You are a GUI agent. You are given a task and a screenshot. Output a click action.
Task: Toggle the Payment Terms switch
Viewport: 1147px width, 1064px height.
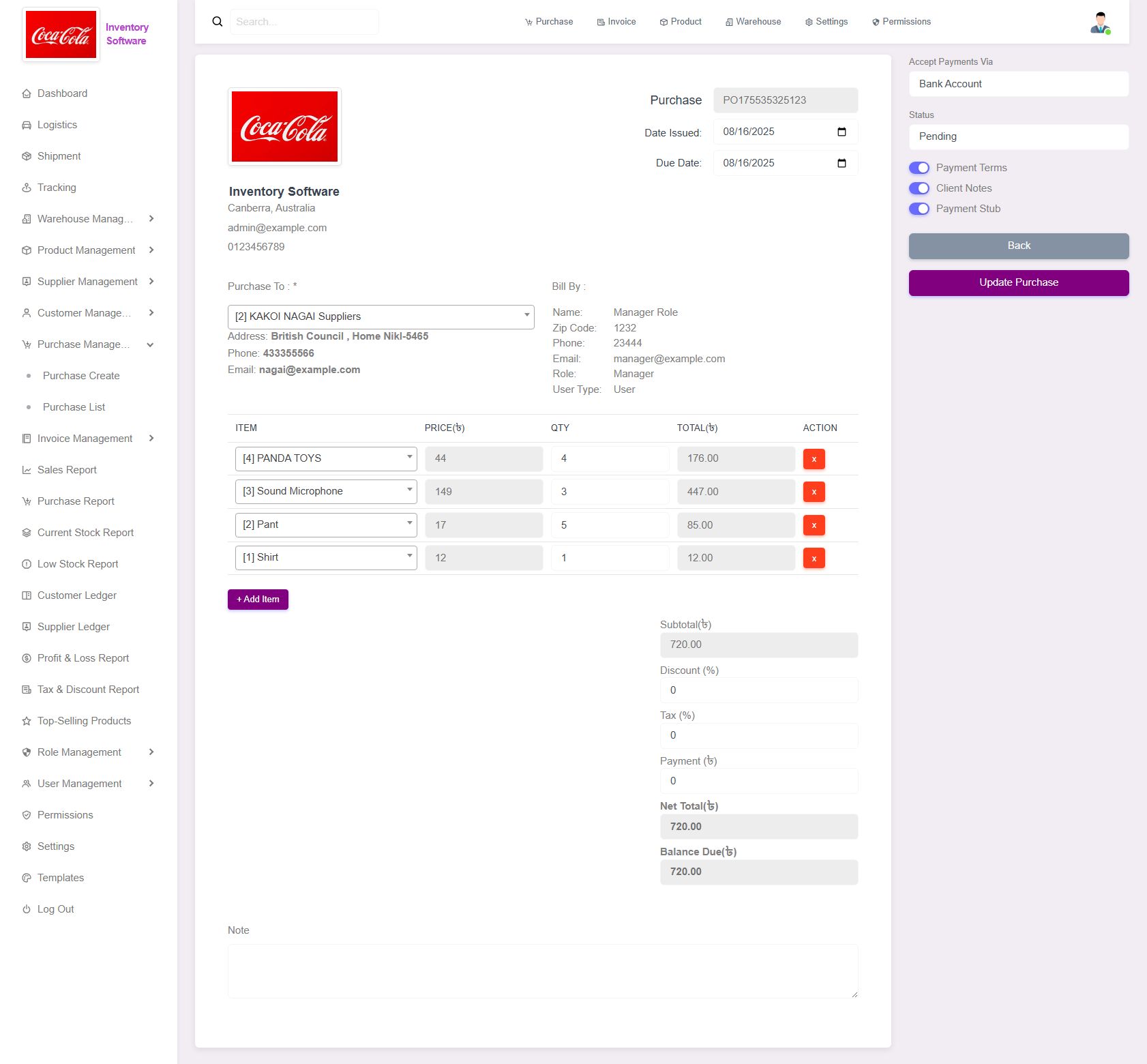tap(919, 168)
